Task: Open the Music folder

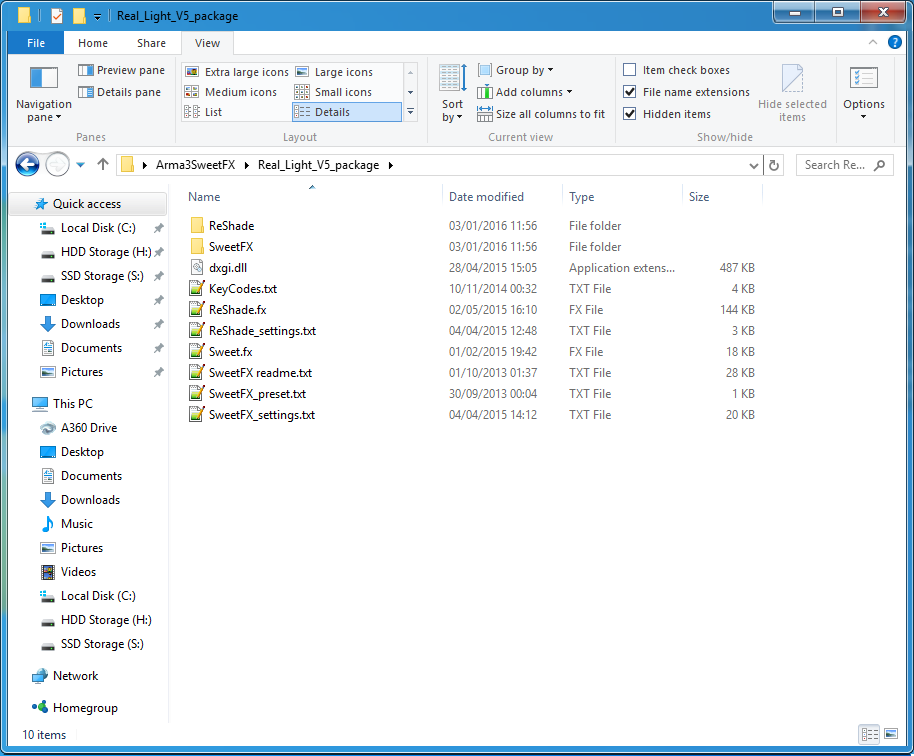Action: tap(76, 523)
